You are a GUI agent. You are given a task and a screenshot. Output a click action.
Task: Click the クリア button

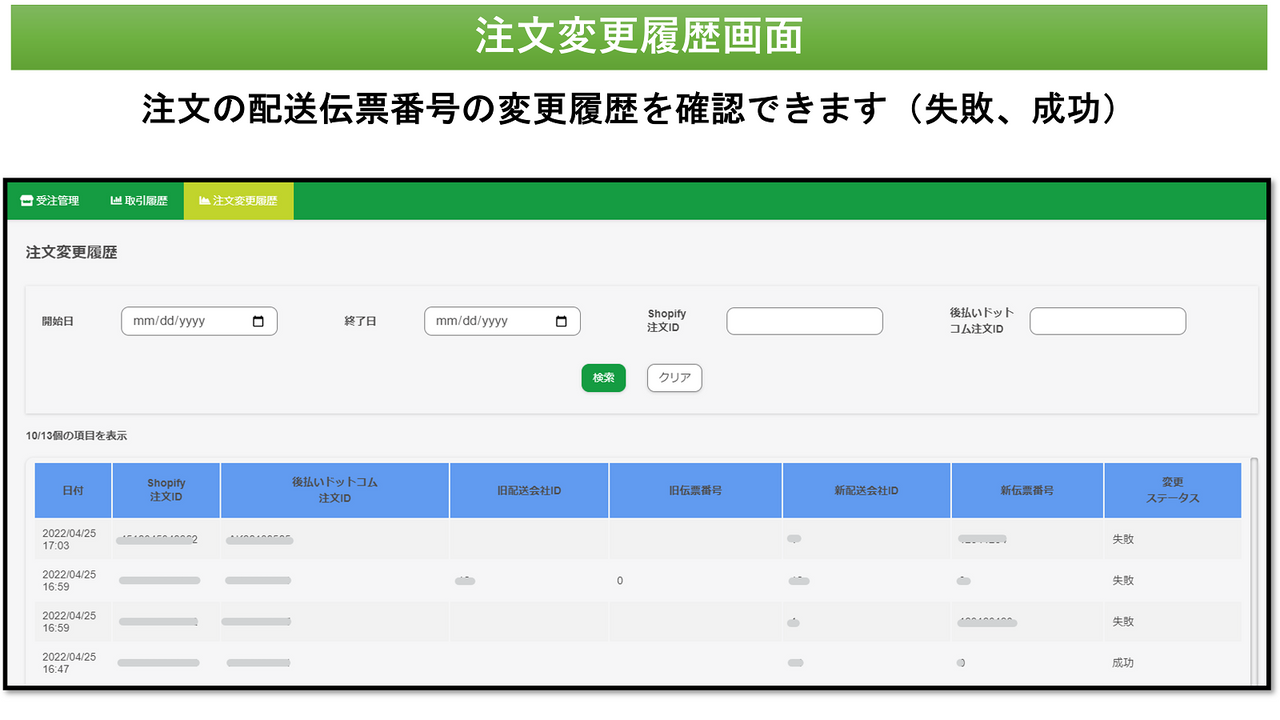[675, 378]
